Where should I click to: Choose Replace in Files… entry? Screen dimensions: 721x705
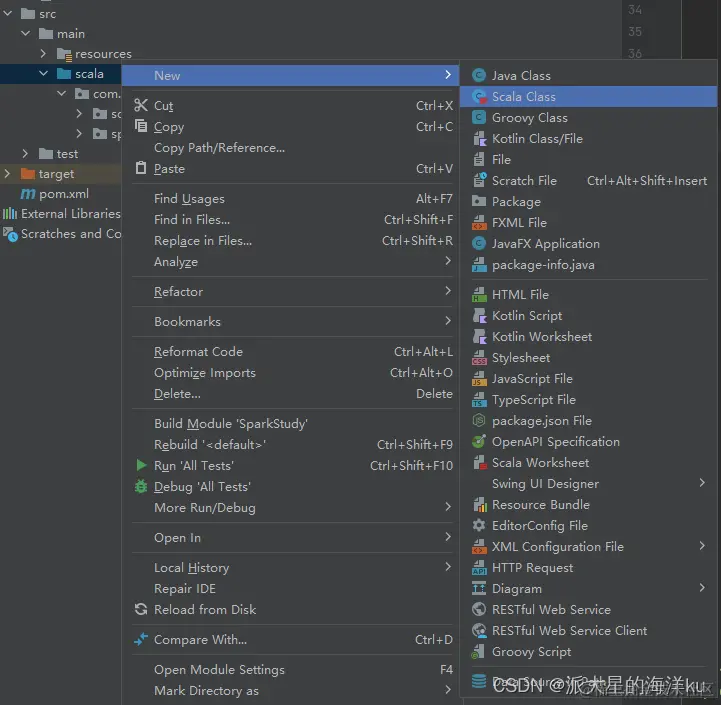click(292, 241)
